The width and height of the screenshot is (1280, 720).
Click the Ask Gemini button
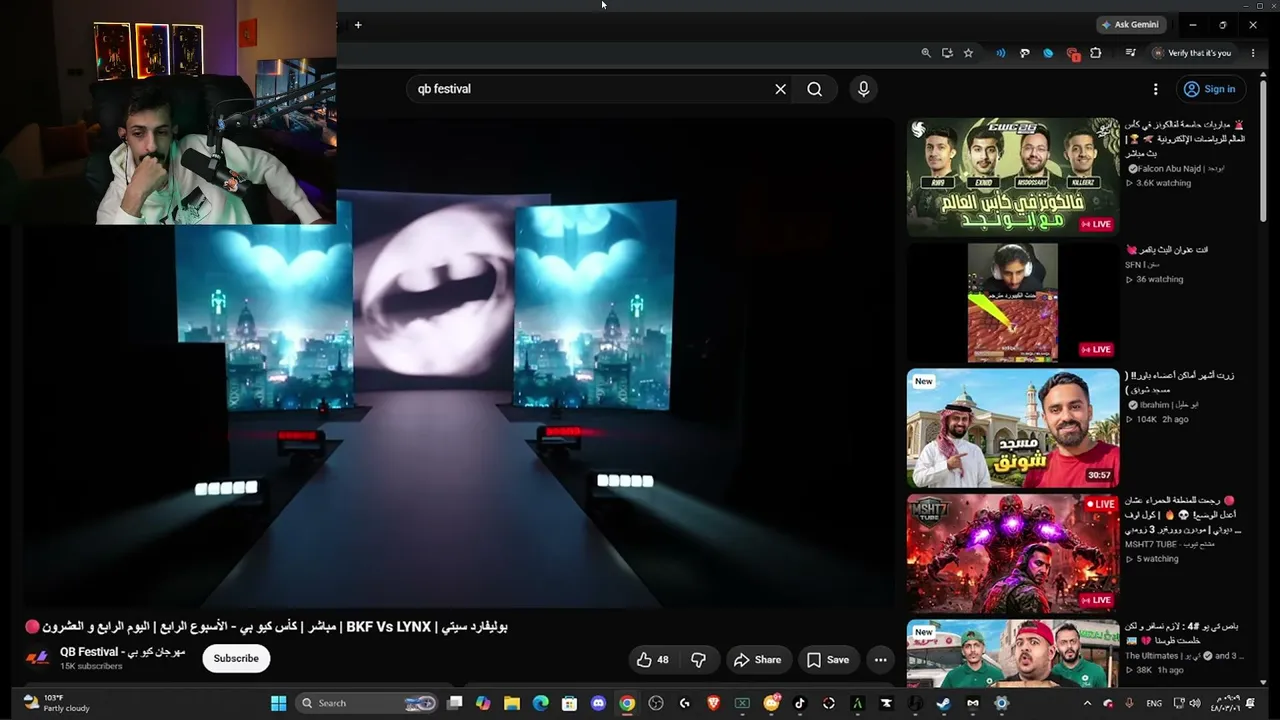(x=1130, y=24)
